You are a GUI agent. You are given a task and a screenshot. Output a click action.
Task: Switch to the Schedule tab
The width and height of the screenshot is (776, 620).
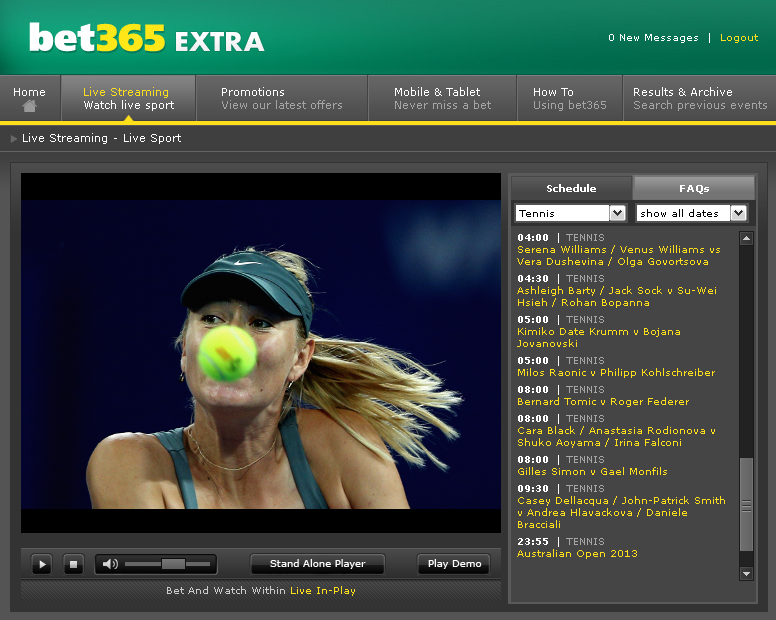coord(571,188)
